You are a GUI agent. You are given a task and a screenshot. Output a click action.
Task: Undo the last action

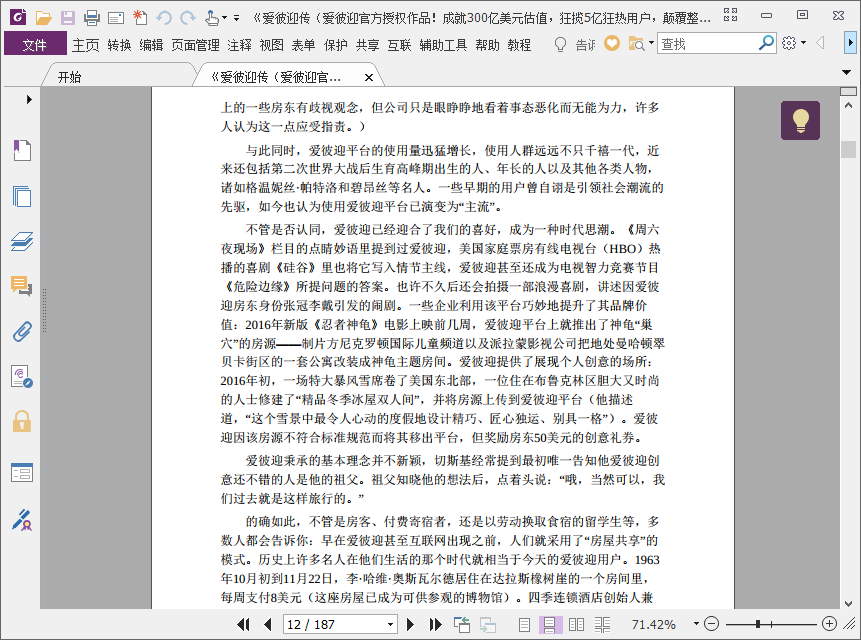[164, 18]
